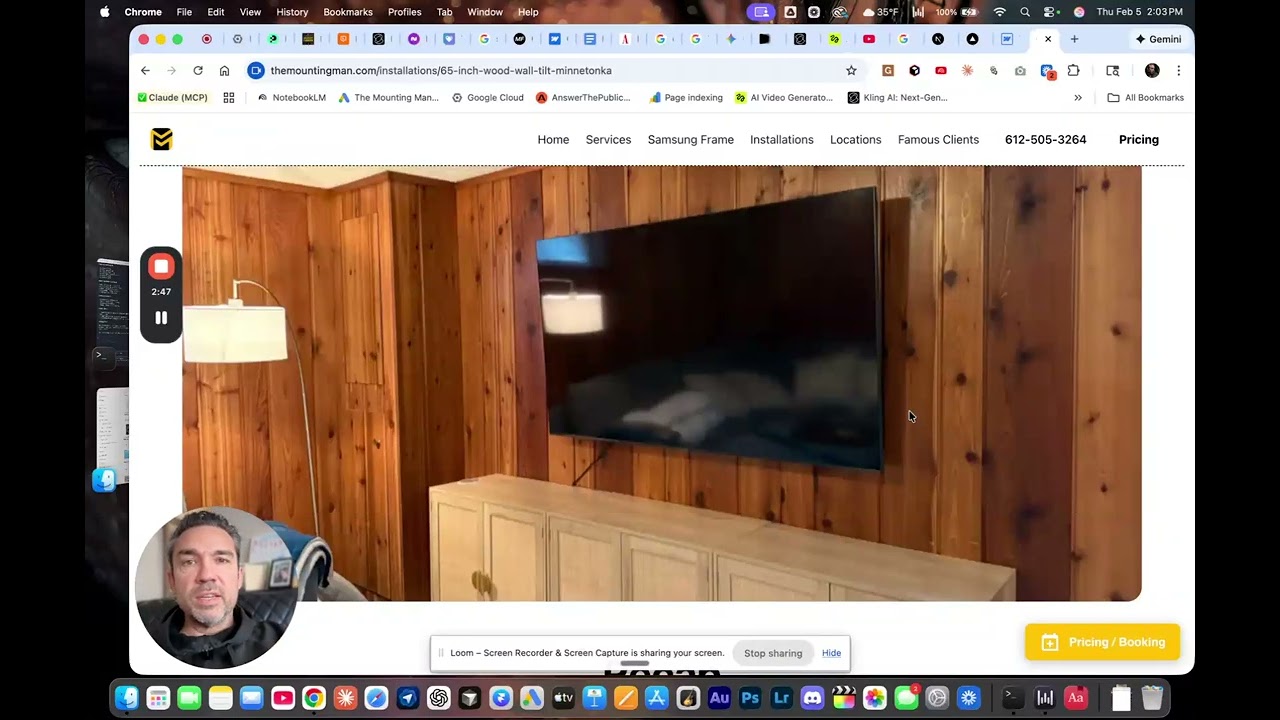Click the yellow Pricing / Booking button
The image size is (1280, 720).
point(1102,642)
